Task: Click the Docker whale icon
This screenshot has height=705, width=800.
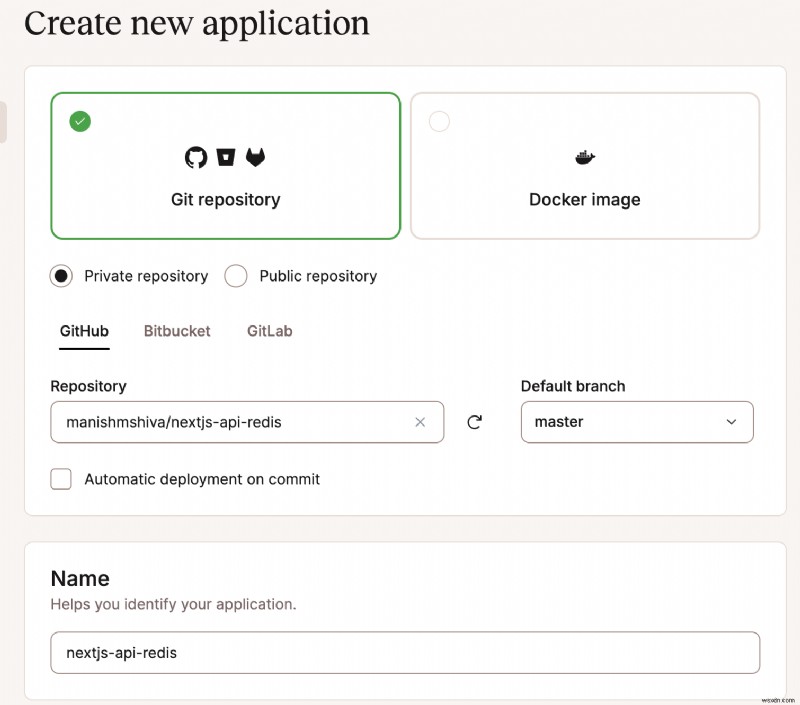Action: (x=585, y=157)
